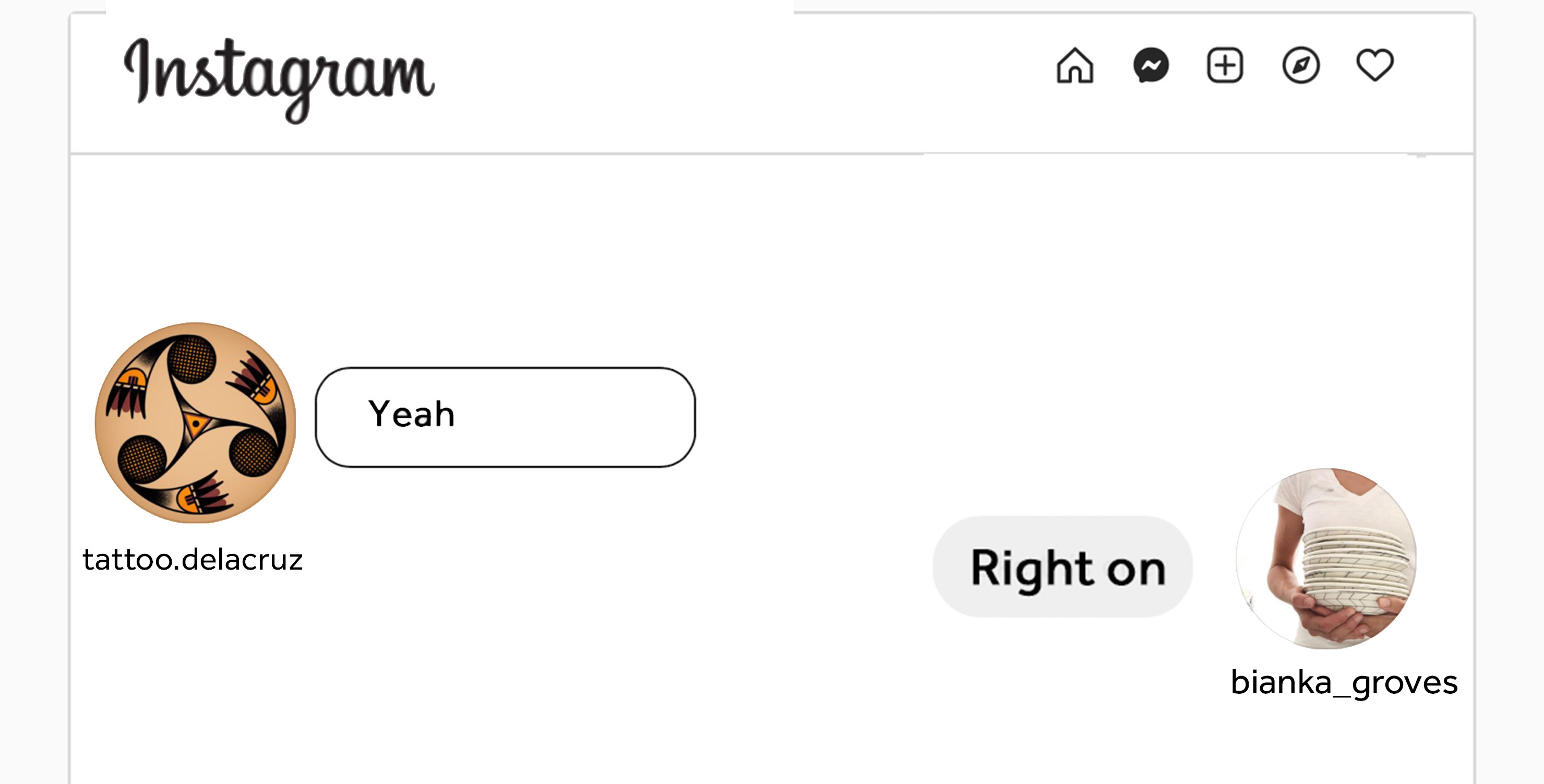The width and height of the screenshot is (1544, 784).
Task: Click the heart outline in header
Action: coord(1374,65)
